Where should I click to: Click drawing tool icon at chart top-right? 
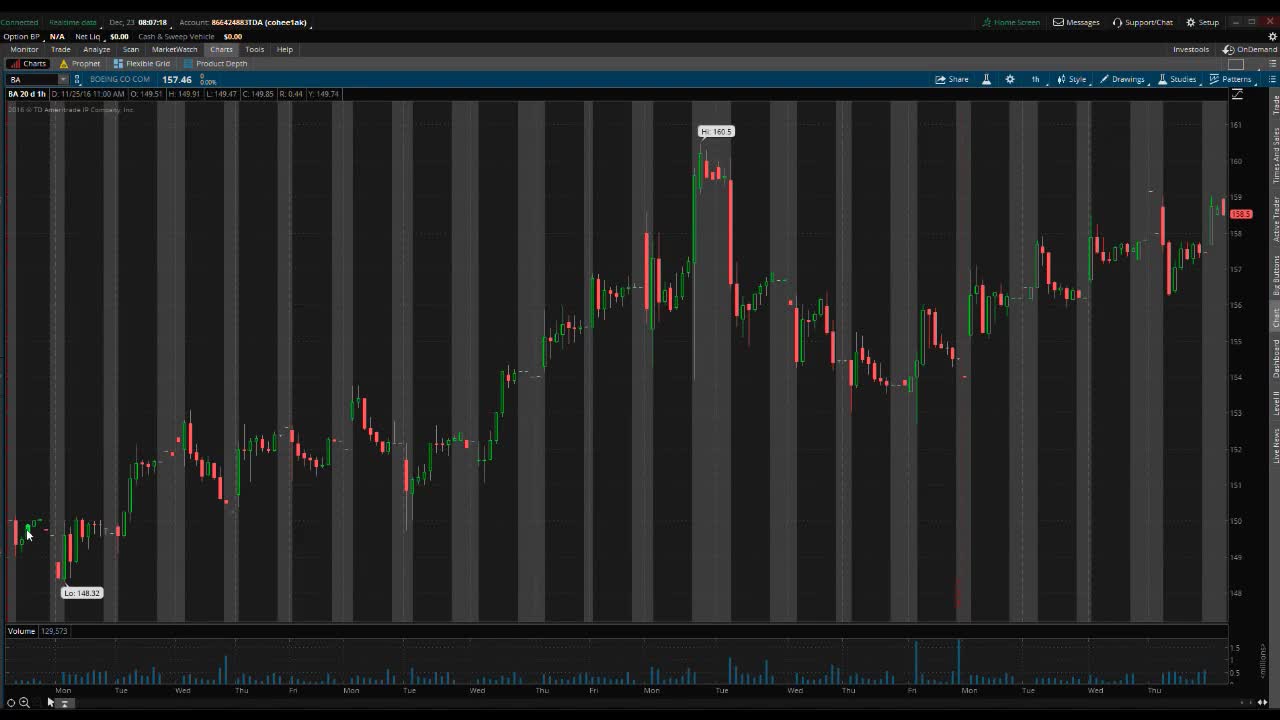1237,94
